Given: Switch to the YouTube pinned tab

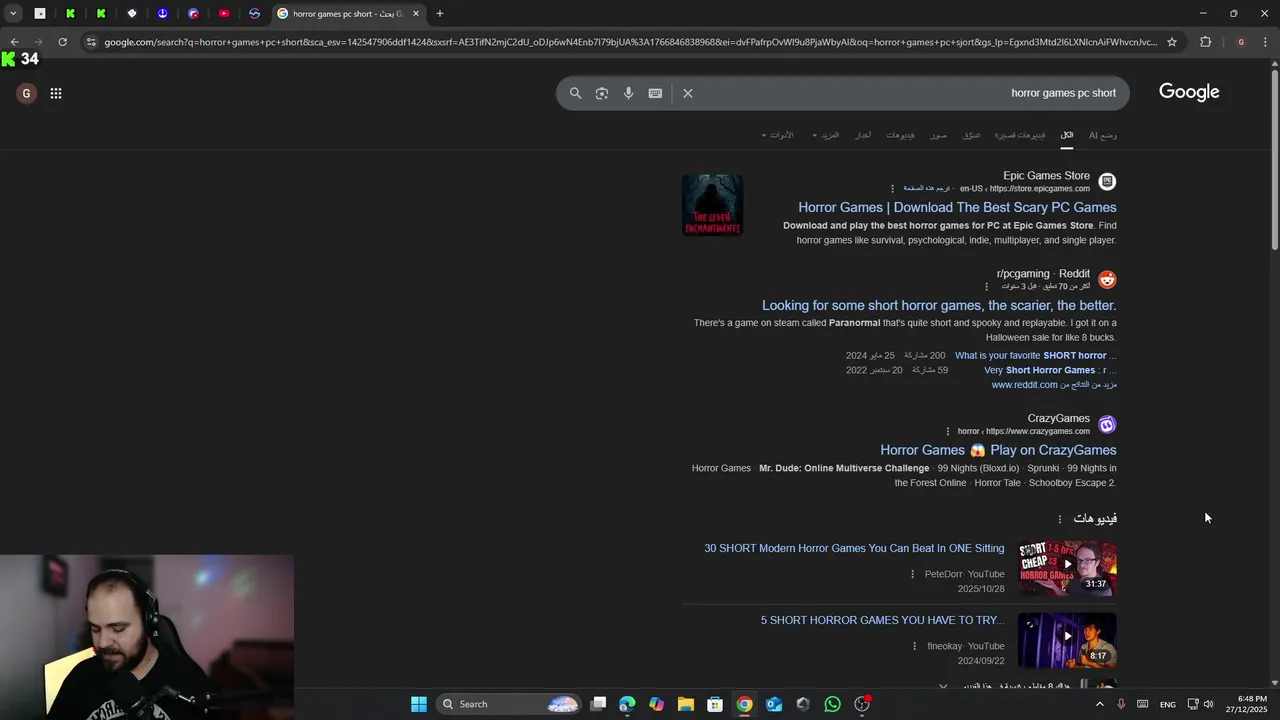Looking at the screenshot, I should click(x=223, y=13).
